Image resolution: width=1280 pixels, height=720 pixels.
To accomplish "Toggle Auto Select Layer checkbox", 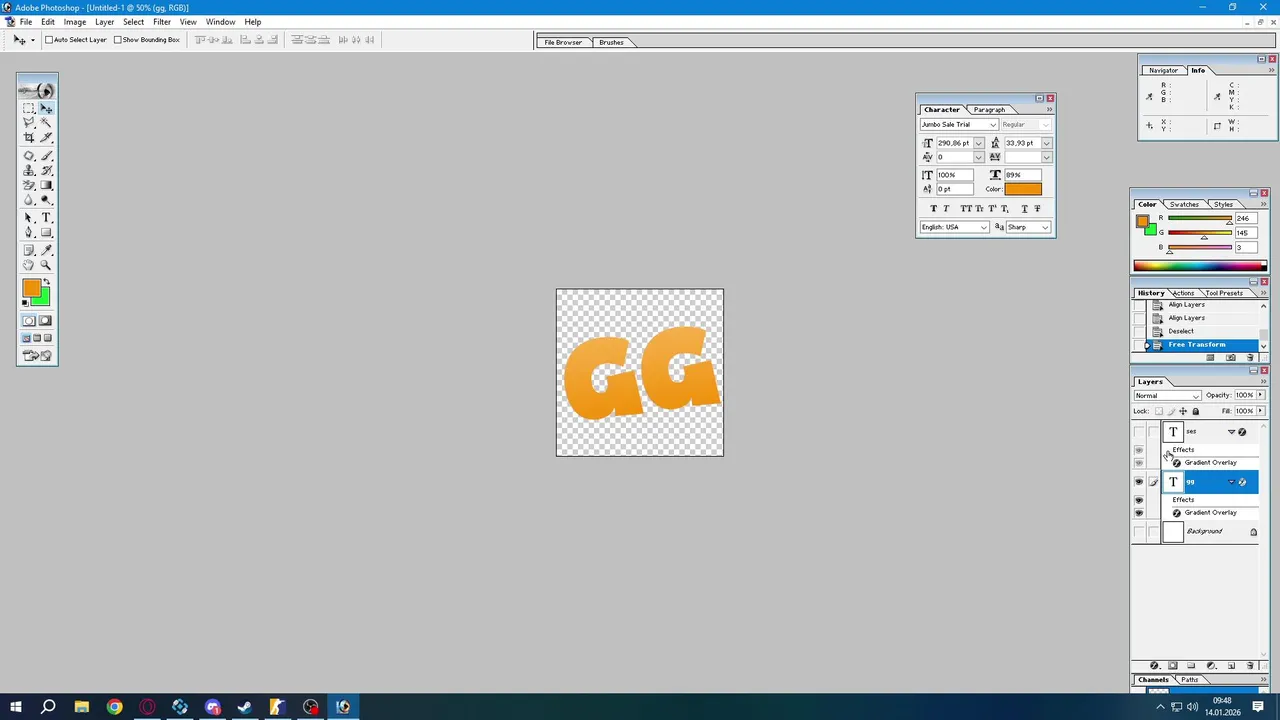I will 49,40.
